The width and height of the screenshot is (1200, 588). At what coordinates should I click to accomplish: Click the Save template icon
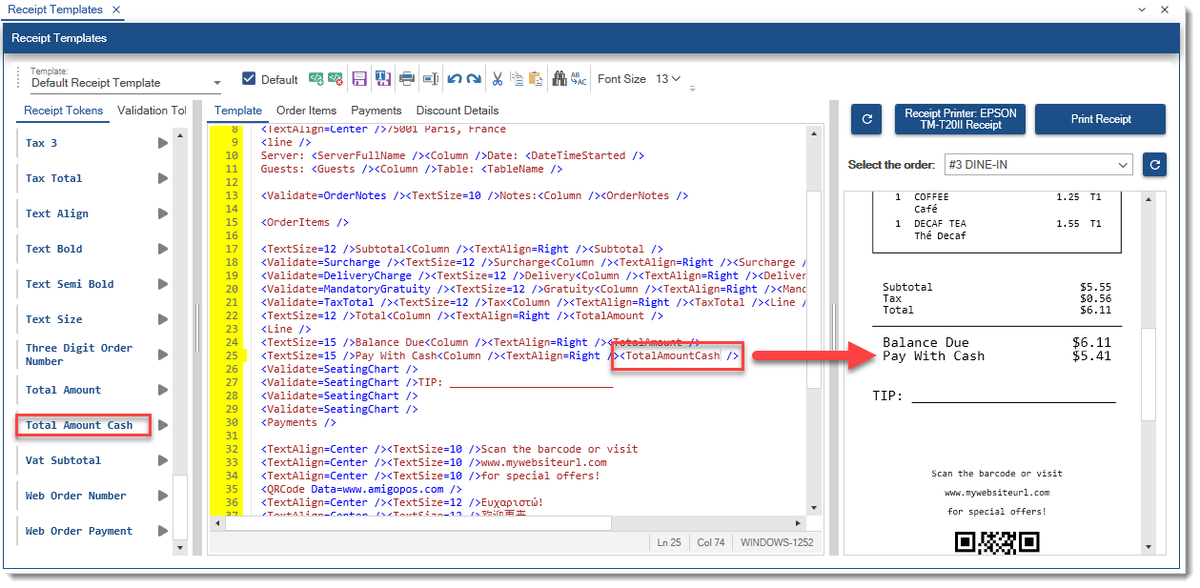[360, 79]
